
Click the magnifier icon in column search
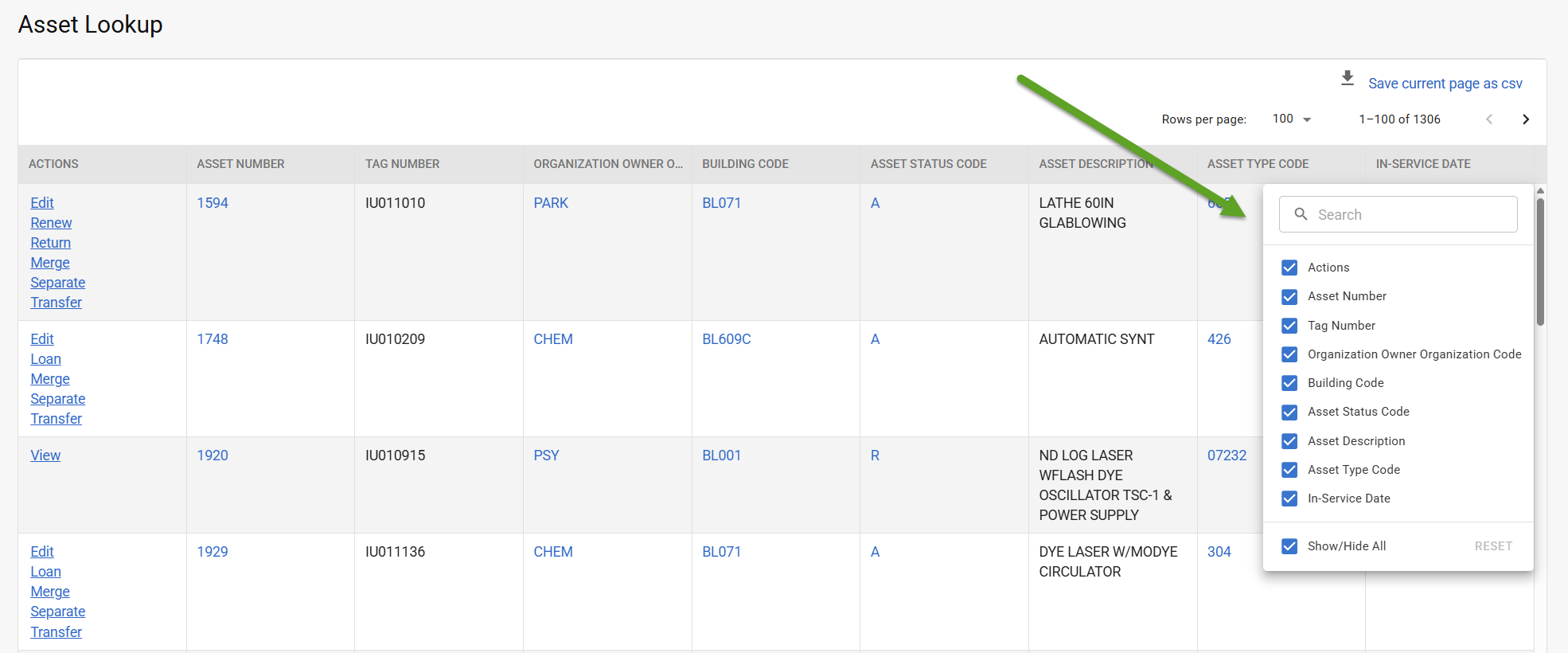pyautogui.click(x=1301, y=214)
